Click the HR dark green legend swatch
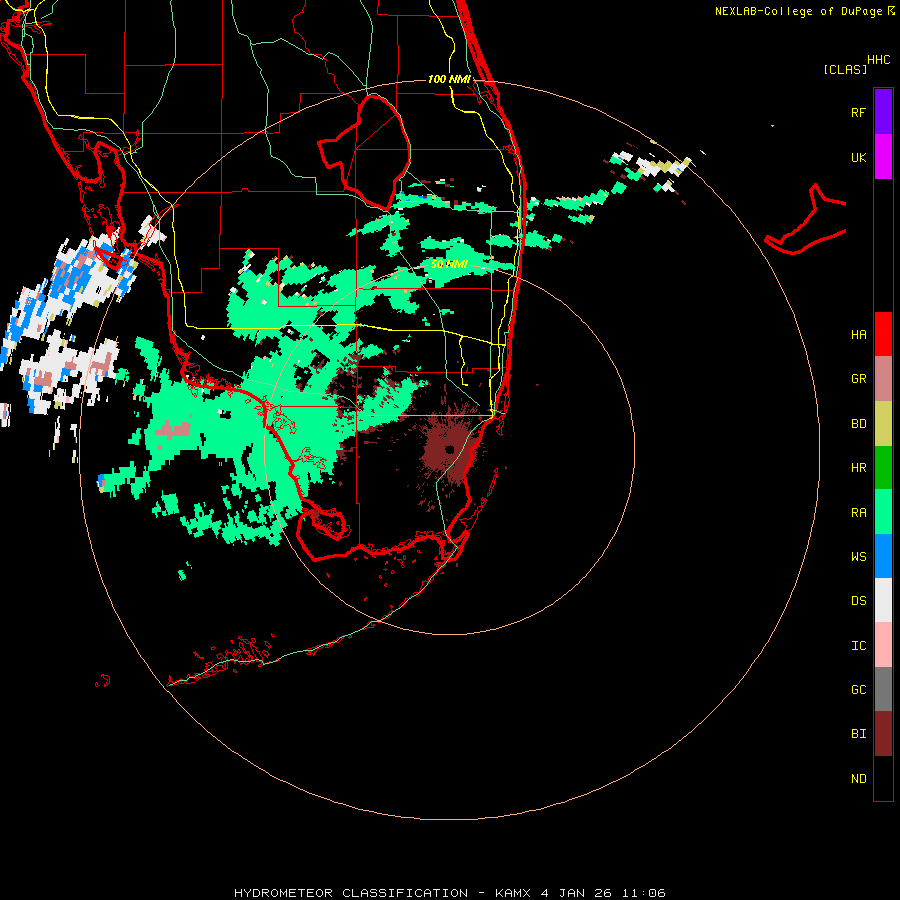Viewport: 900px width, 900px height. 883,468
